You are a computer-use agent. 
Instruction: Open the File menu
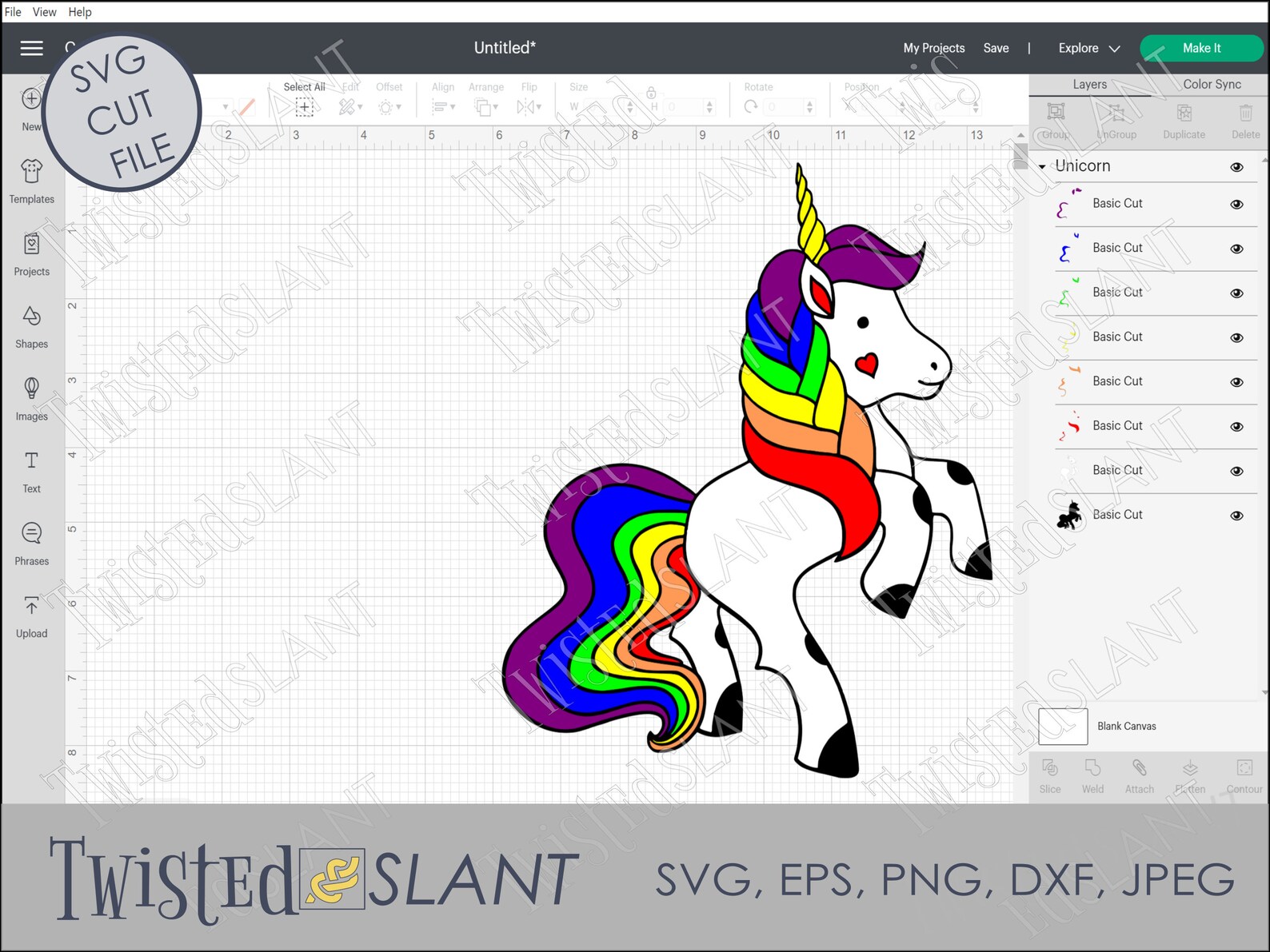coord(13,12)
